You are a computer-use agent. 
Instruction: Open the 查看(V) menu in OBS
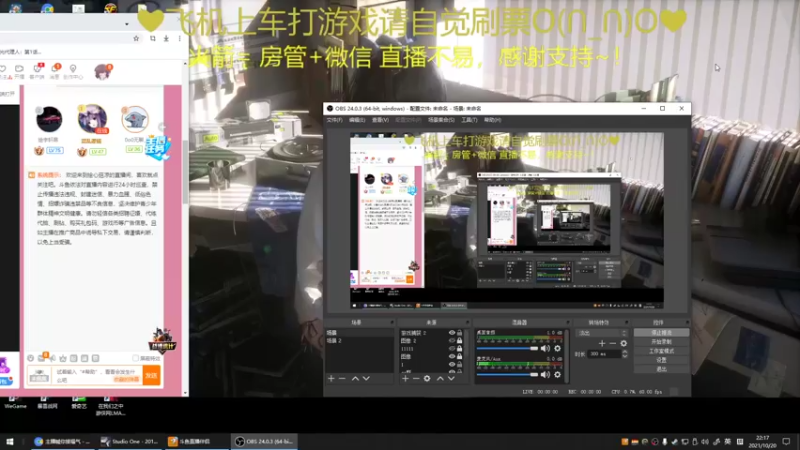pyautogui.click(x=380, y=120)
